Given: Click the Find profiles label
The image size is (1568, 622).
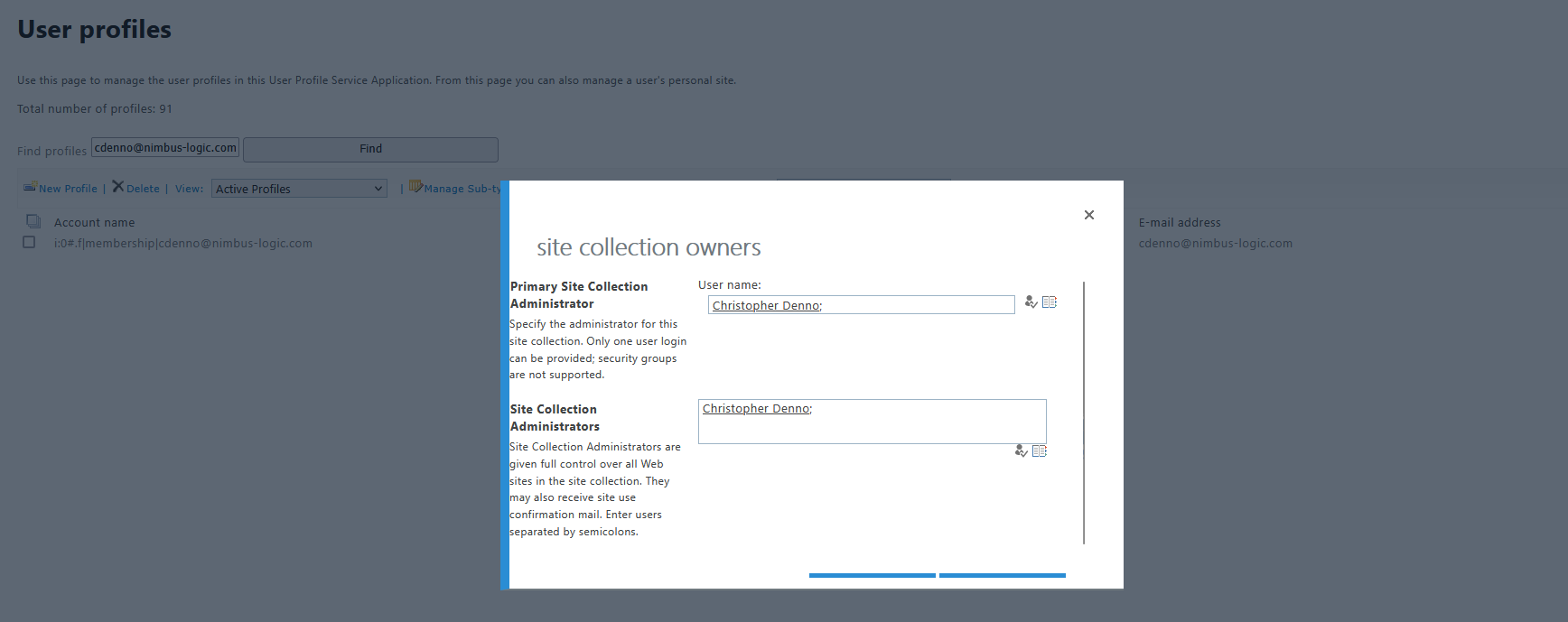Looking at the screenshot, I should pos(51,151).
